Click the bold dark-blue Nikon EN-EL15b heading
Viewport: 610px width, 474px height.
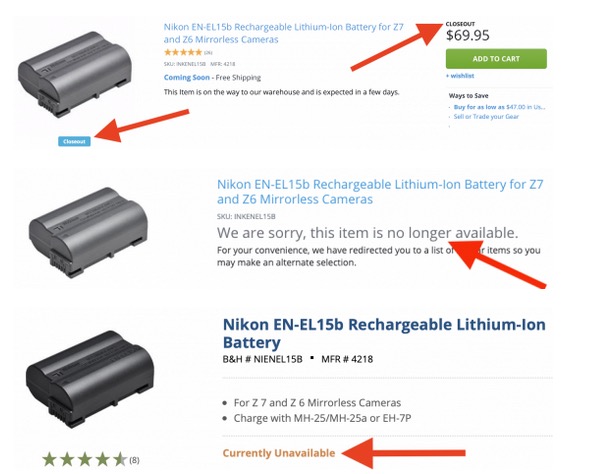point(384,334)
